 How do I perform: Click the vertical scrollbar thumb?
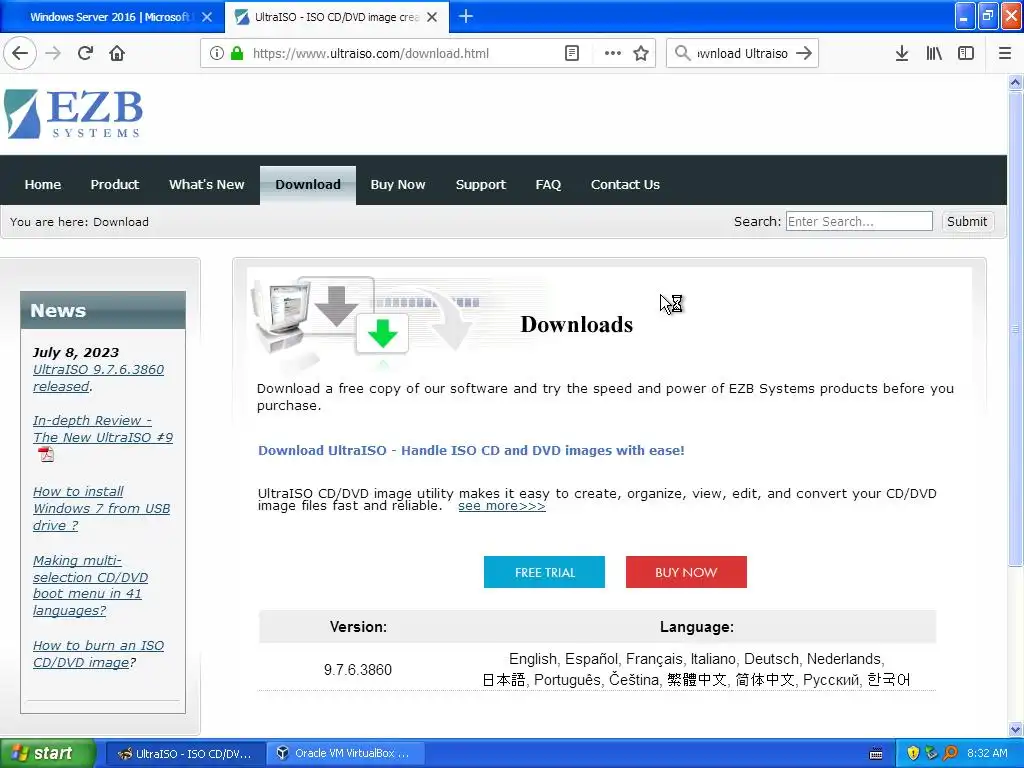pyautogui.click(x=1015, y=328)
